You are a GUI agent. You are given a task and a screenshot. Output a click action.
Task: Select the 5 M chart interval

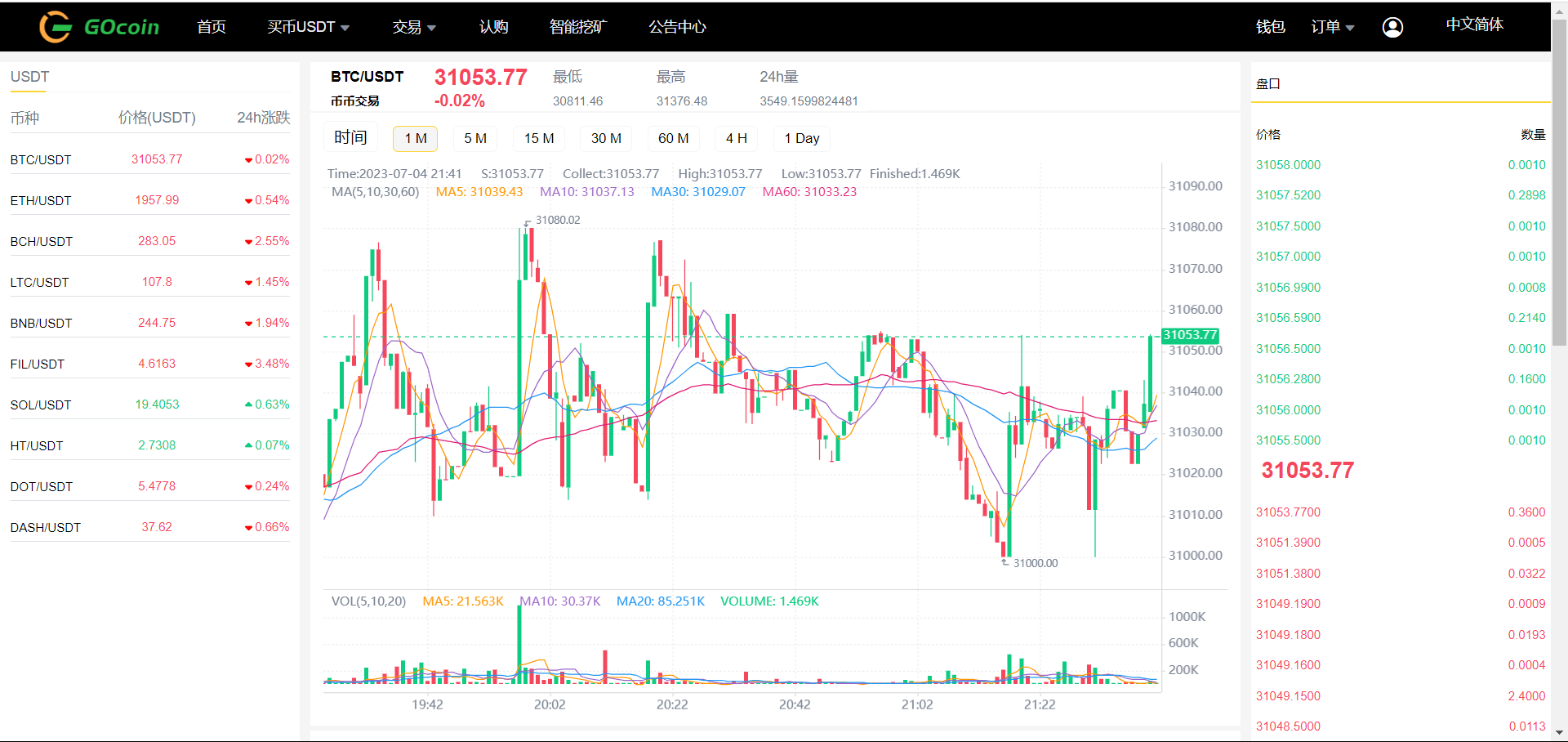475,138
